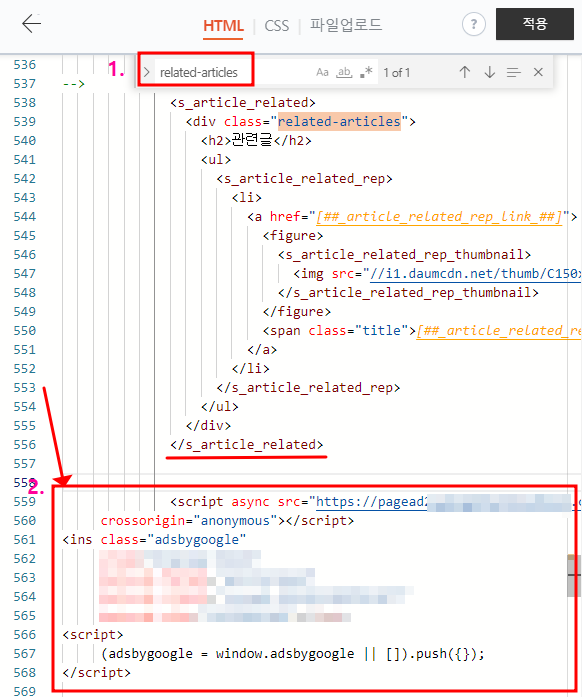Open the 파일업로드 tab

[345, 25]
